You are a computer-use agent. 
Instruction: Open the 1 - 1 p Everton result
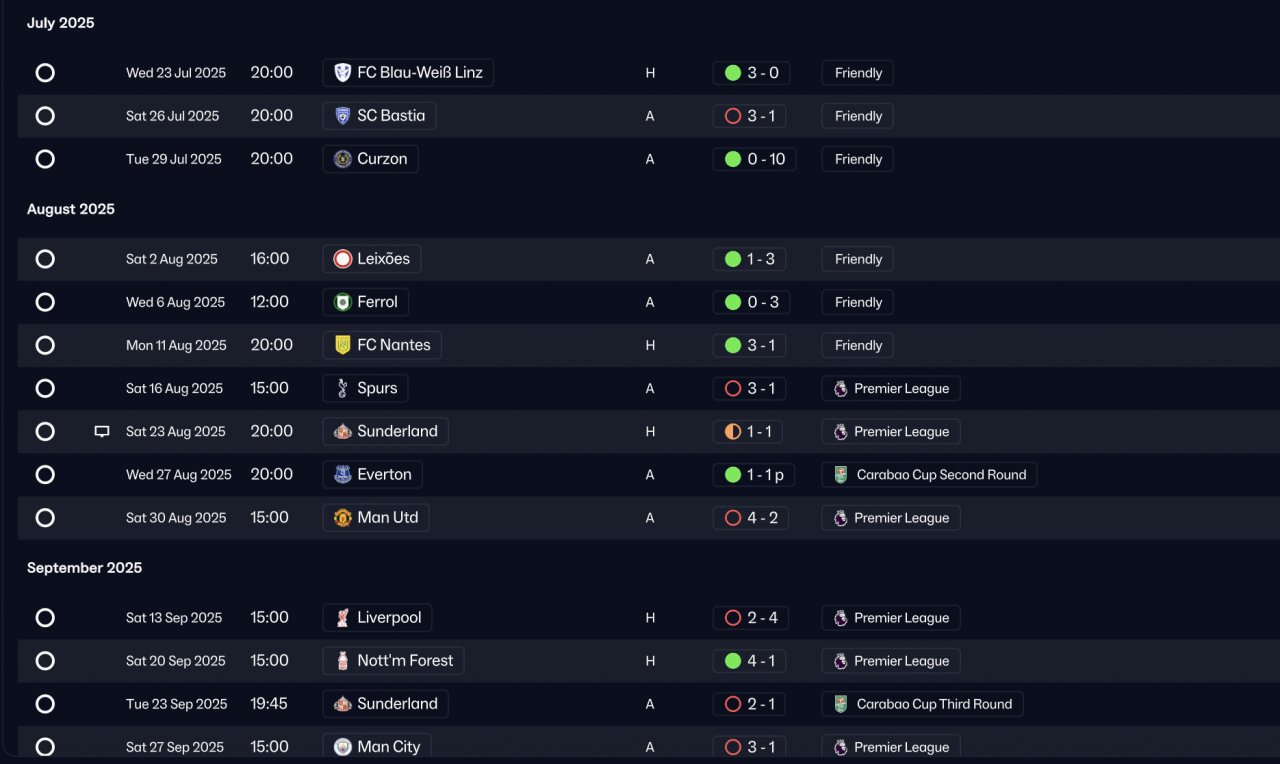click(754, 475)
